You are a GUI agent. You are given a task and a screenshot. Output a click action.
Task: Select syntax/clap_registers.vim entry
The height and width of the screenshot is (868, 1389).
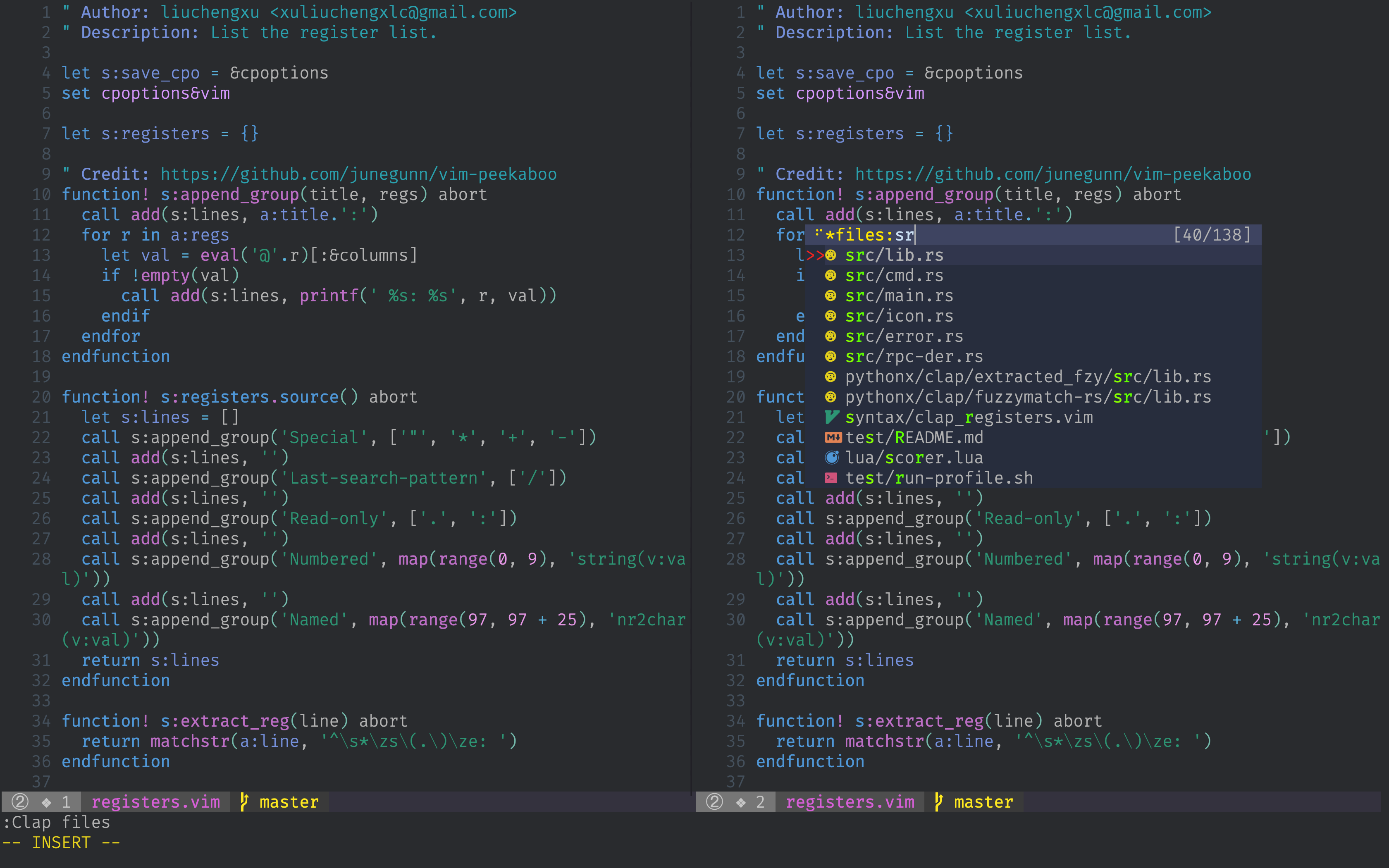[x=1033, y=417]
